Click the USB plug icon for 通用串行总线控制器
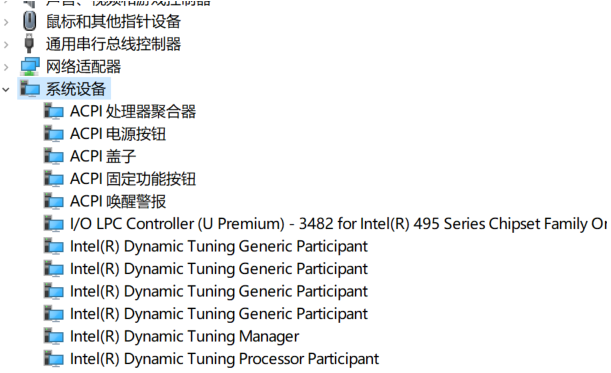611x373 pixels. tap(29, 43)
